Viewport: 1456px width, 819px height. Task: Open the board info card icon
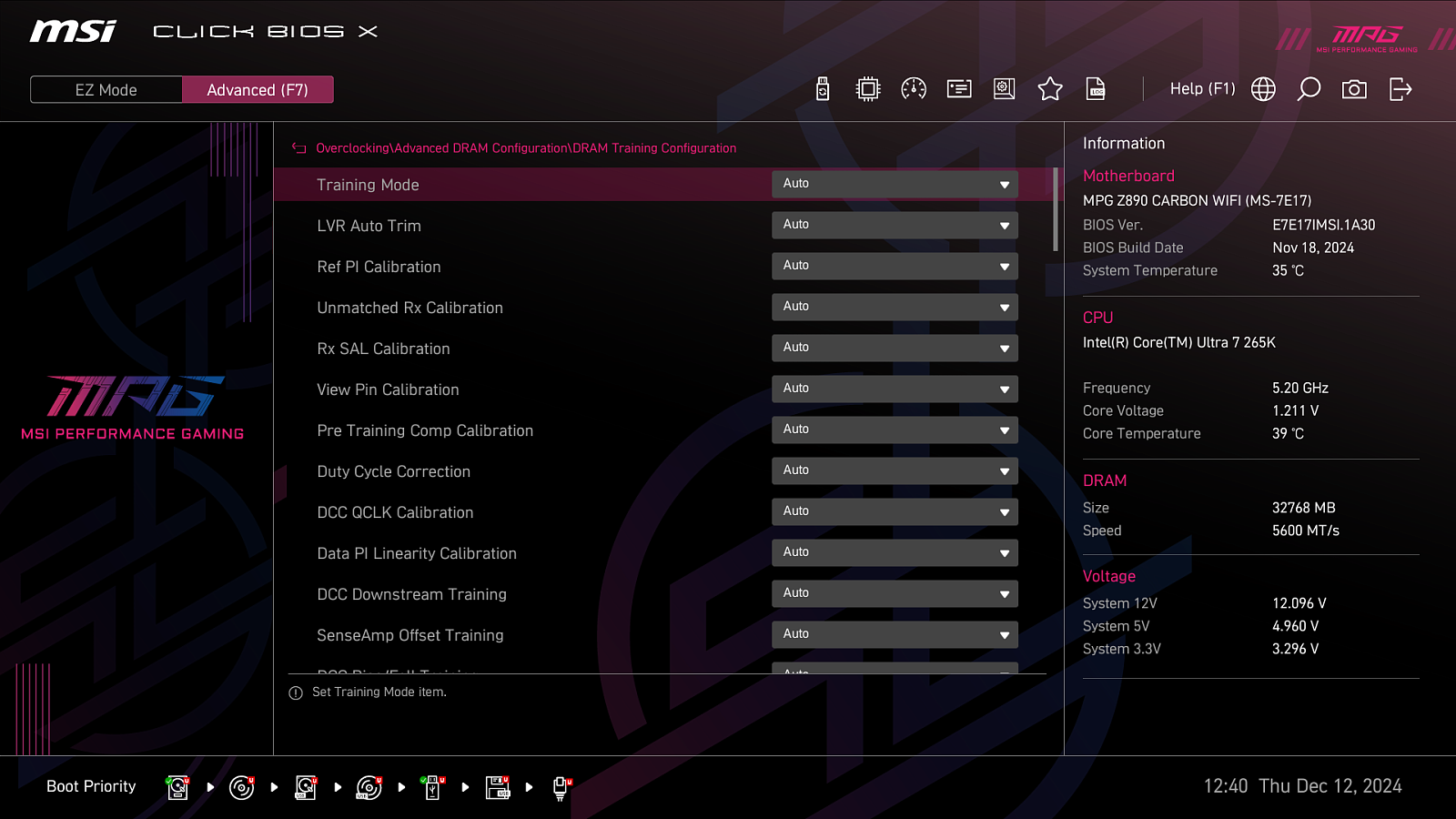(x=959, y=89)
